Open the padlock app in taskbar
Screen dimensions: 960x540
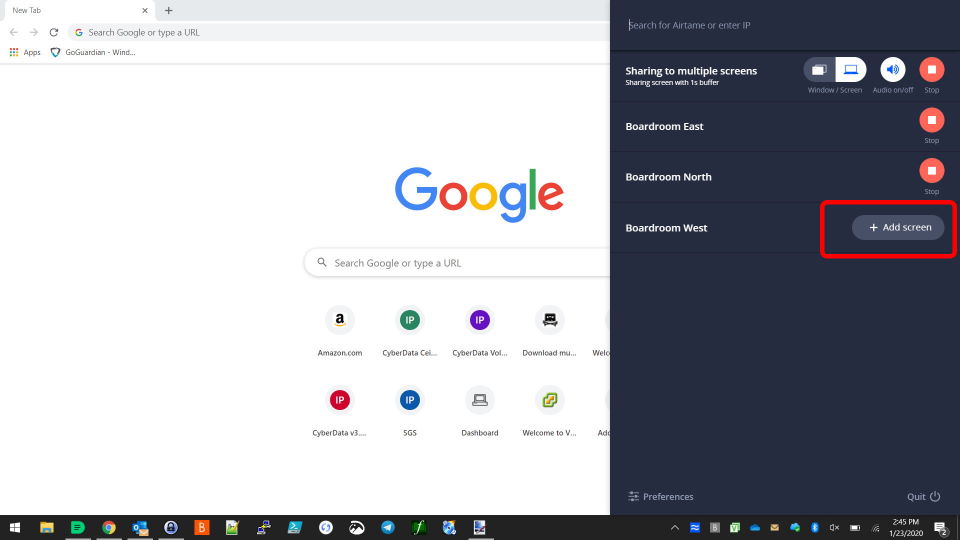171,528
